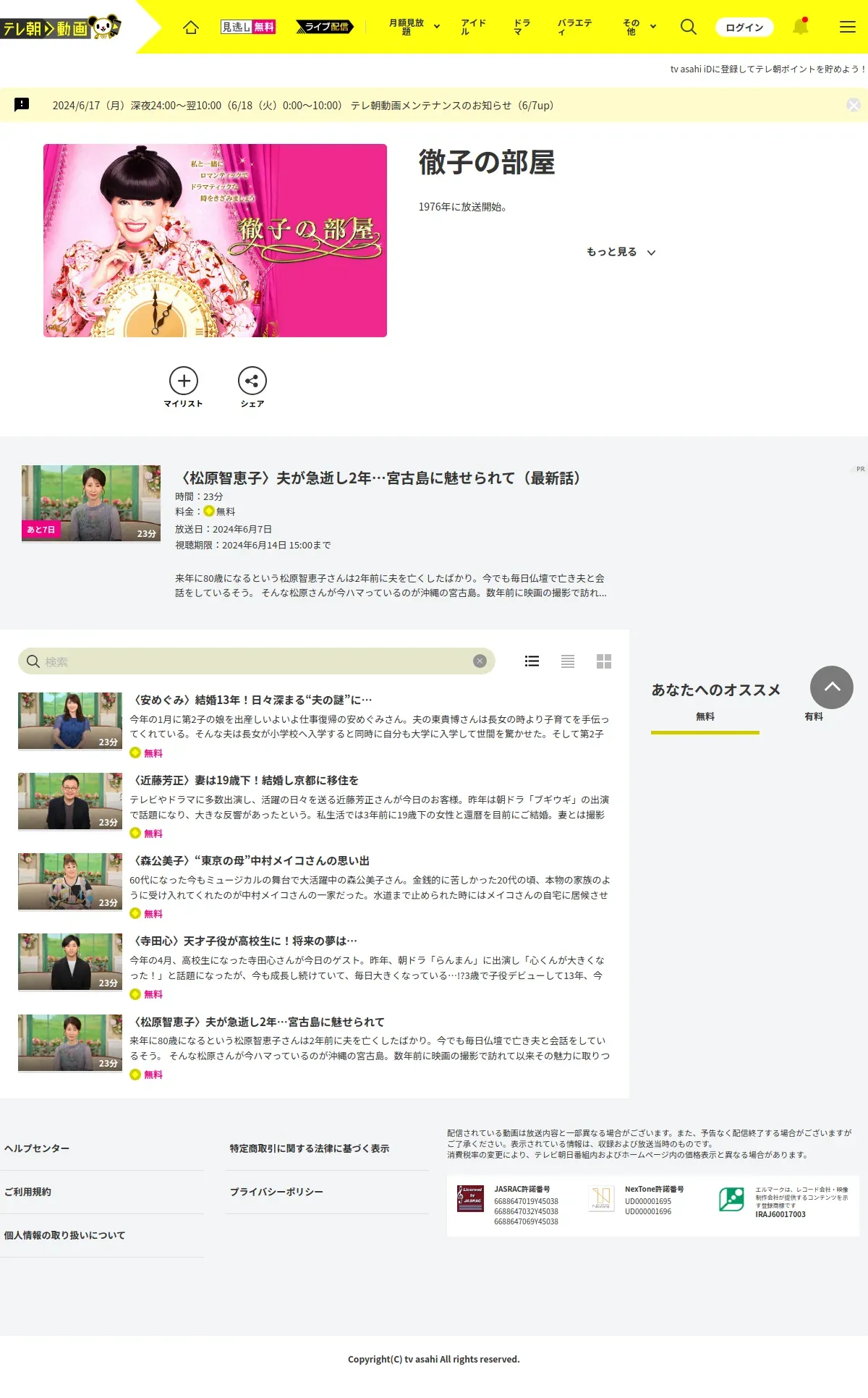Open バラエティ menu item

(x=574, y=27)
